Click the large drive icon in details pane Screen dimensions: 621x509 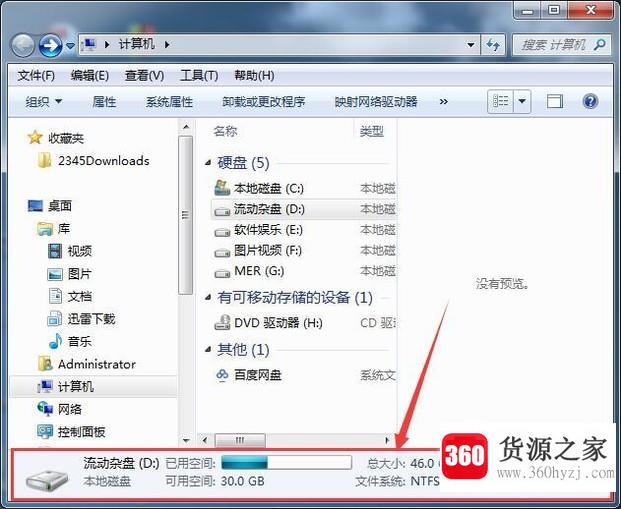click(x=47, y=479)
